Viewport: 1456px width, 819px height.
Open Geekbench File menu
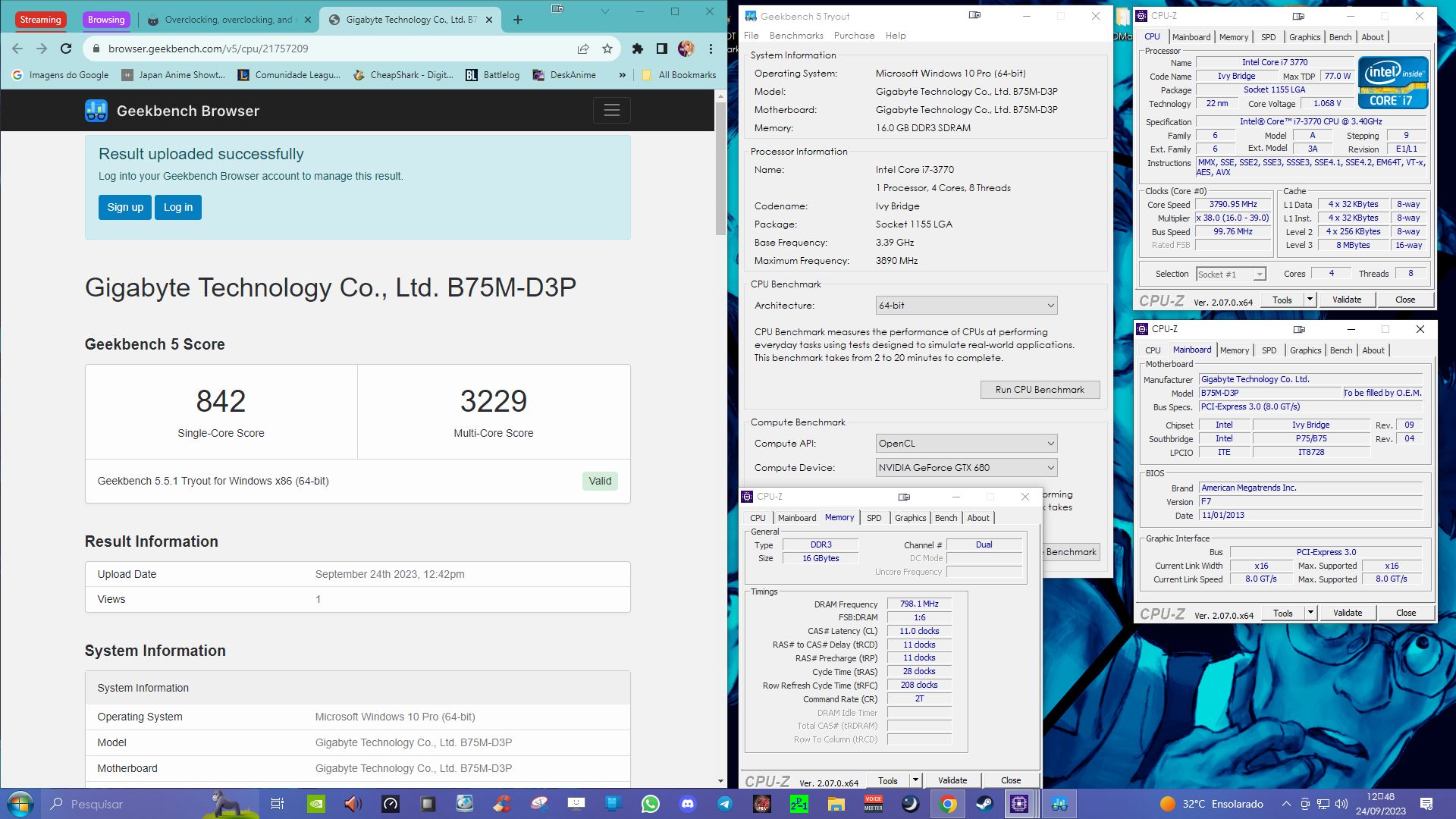coord(752,36)
